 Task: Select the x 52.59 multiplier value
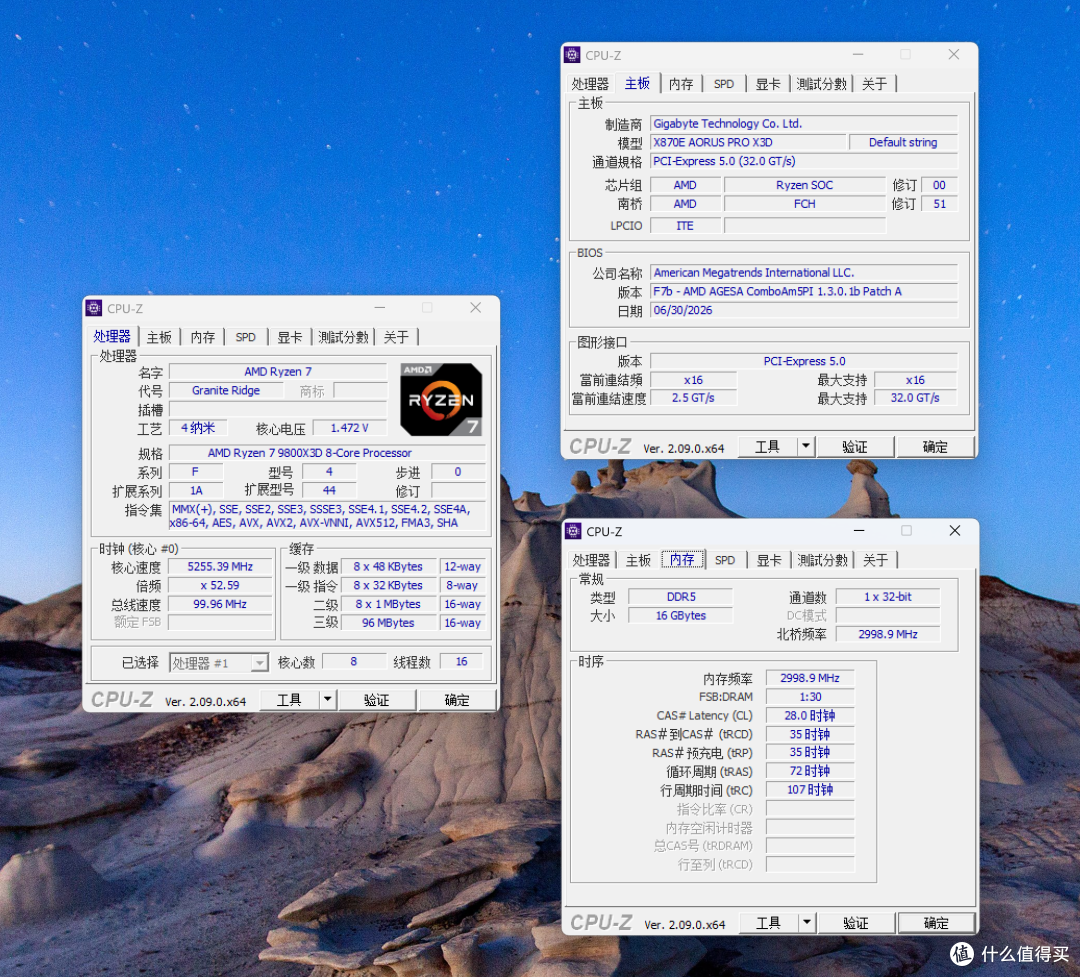[220, 585]
